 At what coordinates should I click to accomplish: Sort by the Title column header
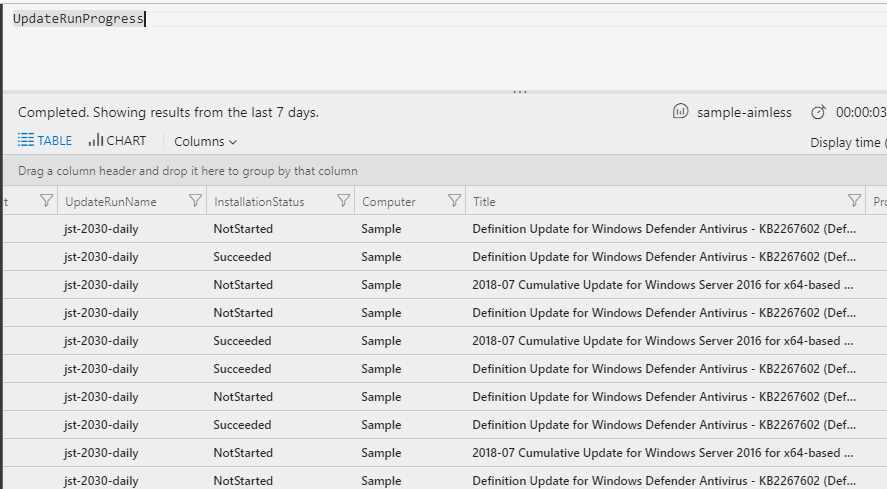click(x=484, y=201)
